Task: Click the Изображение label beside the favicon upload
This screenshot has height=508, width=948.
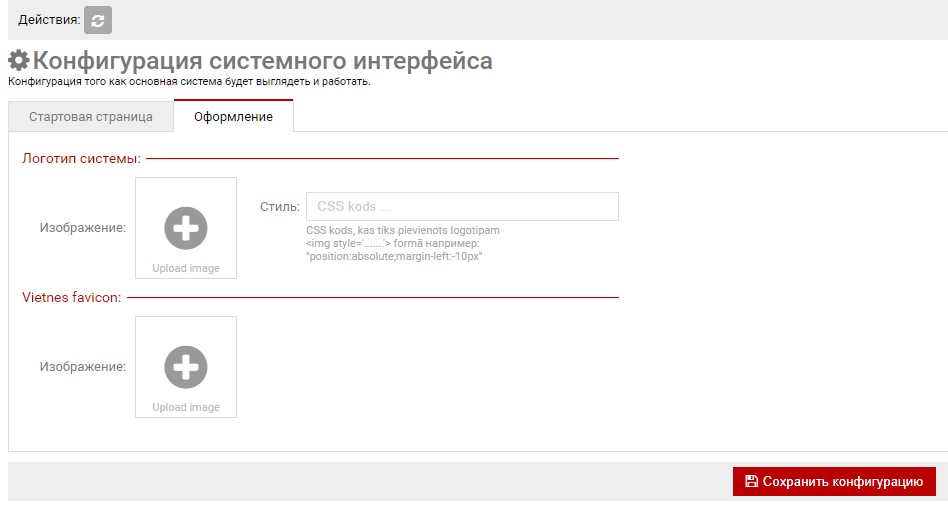Action: (83, 367)
